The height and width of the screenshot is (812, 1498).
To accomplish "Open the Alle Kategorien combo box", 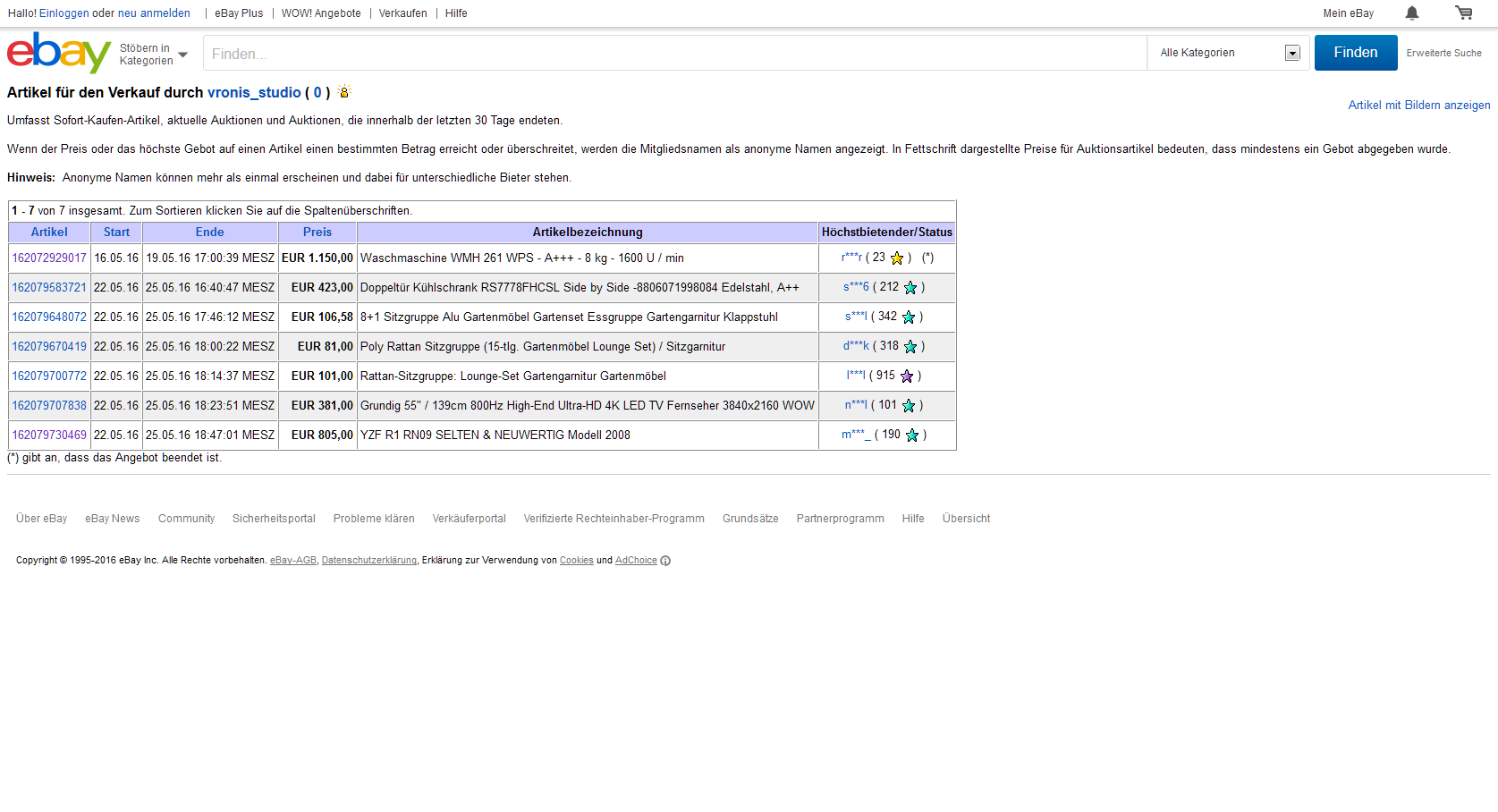I will point(1229,53).
